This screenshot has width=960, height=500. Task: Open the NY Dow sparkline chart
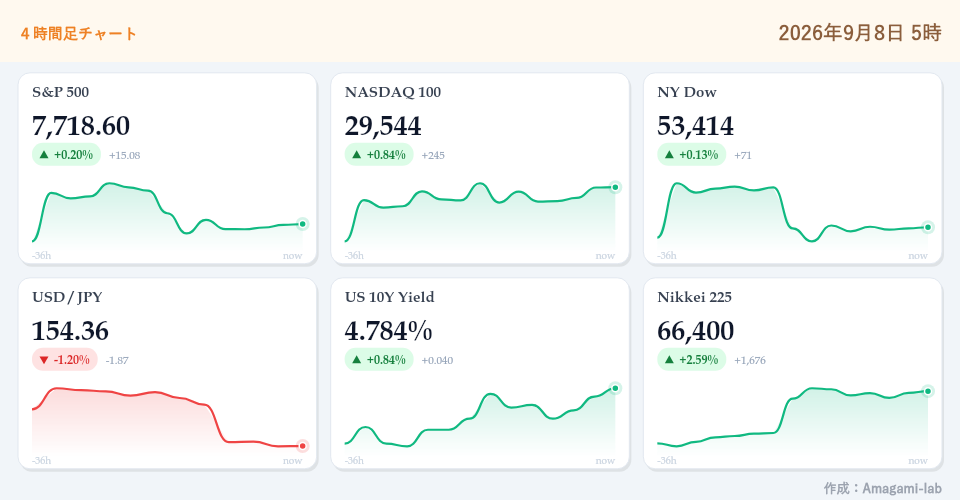pos(793,215)
